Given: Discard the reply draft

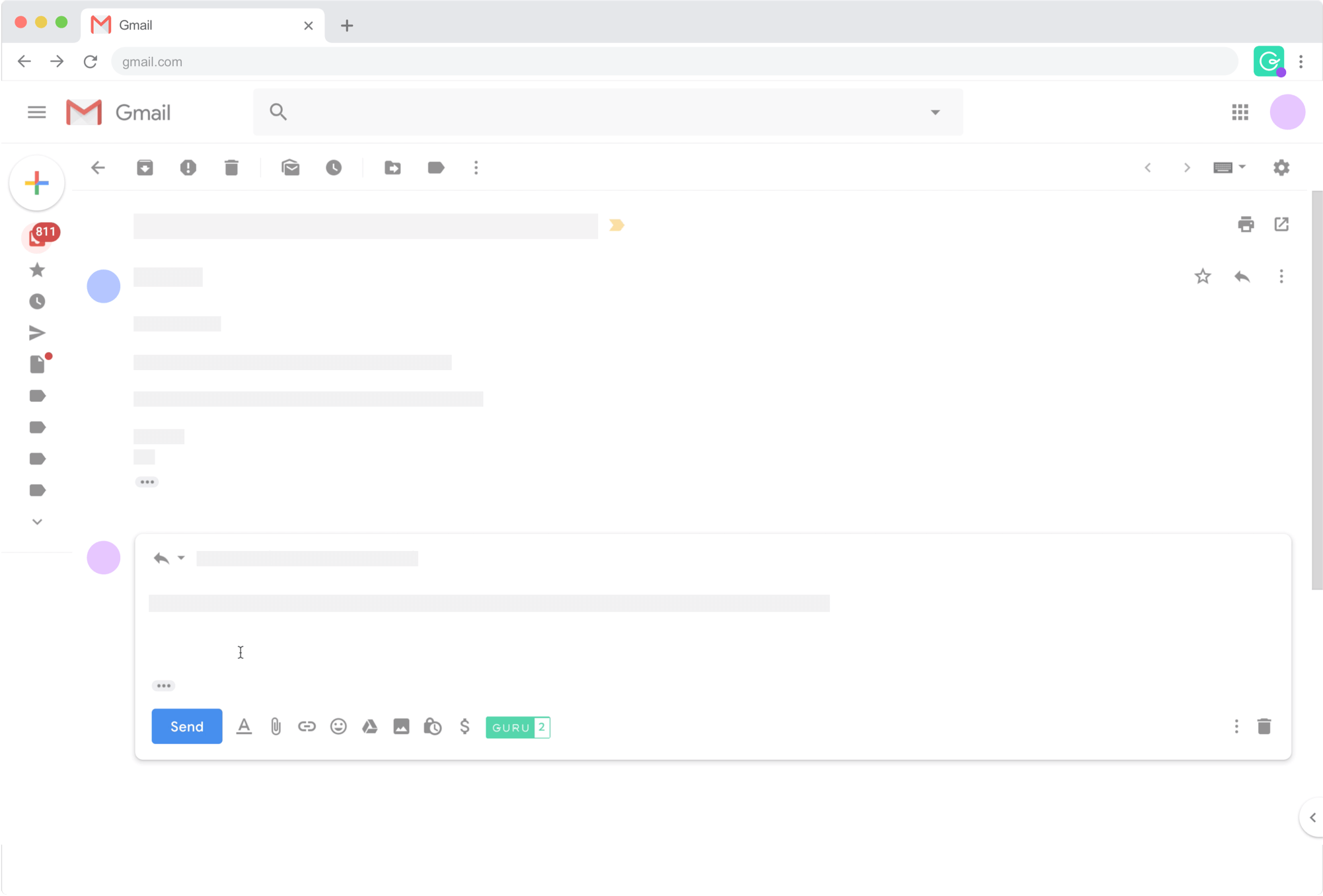Looking at the screenshot, I should (1264, 727).
